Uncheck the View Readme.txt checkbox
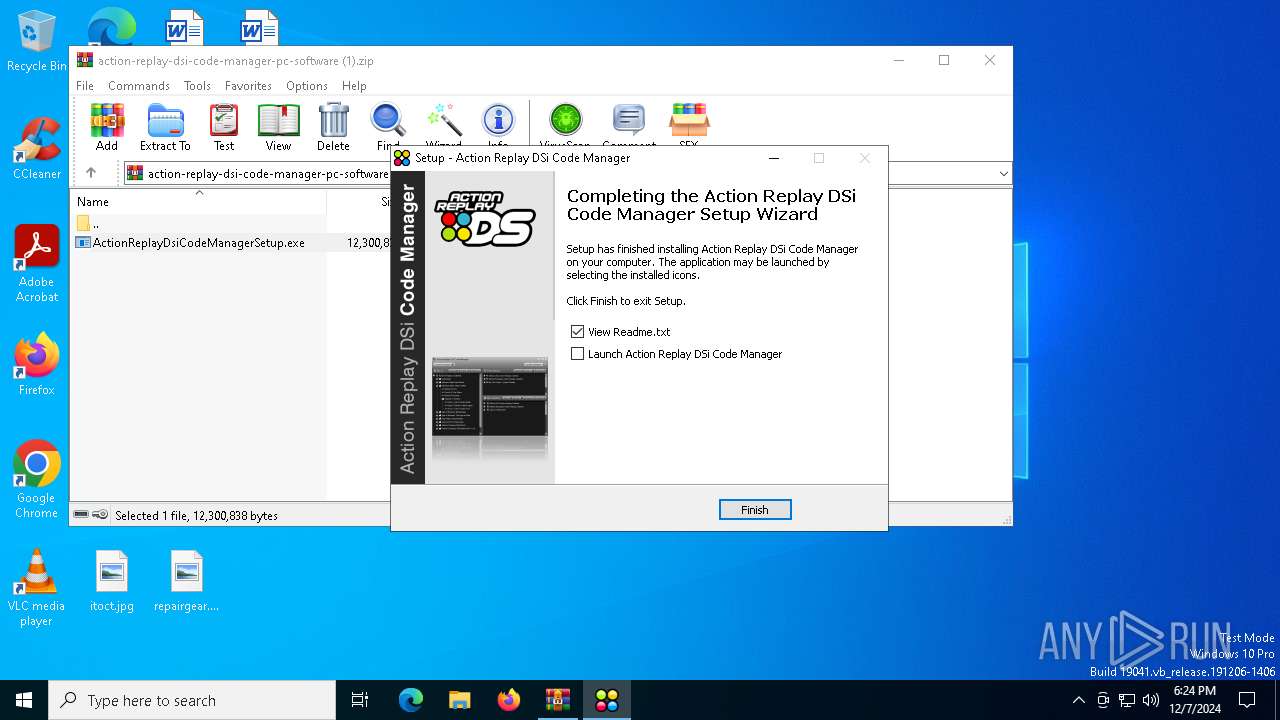 [577, 331]
